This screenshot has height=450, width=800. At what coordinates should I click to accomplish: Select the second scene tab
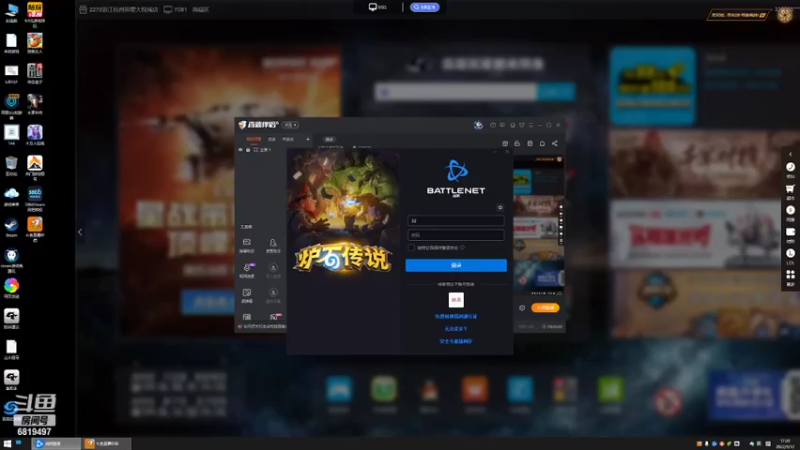(272, 139)
